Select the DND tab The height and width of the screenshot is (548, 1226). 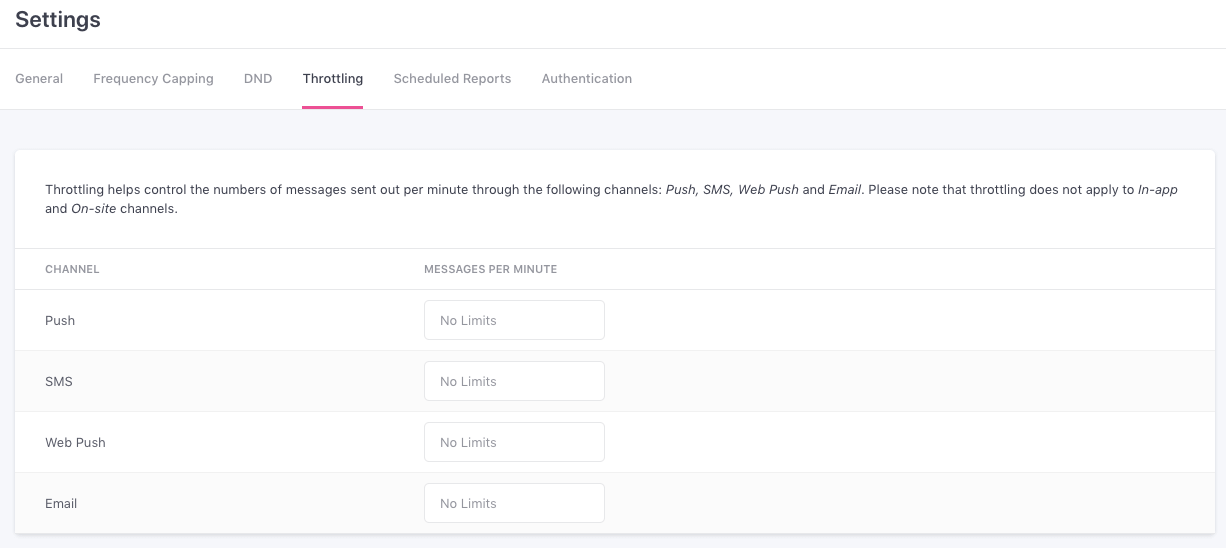258,79
